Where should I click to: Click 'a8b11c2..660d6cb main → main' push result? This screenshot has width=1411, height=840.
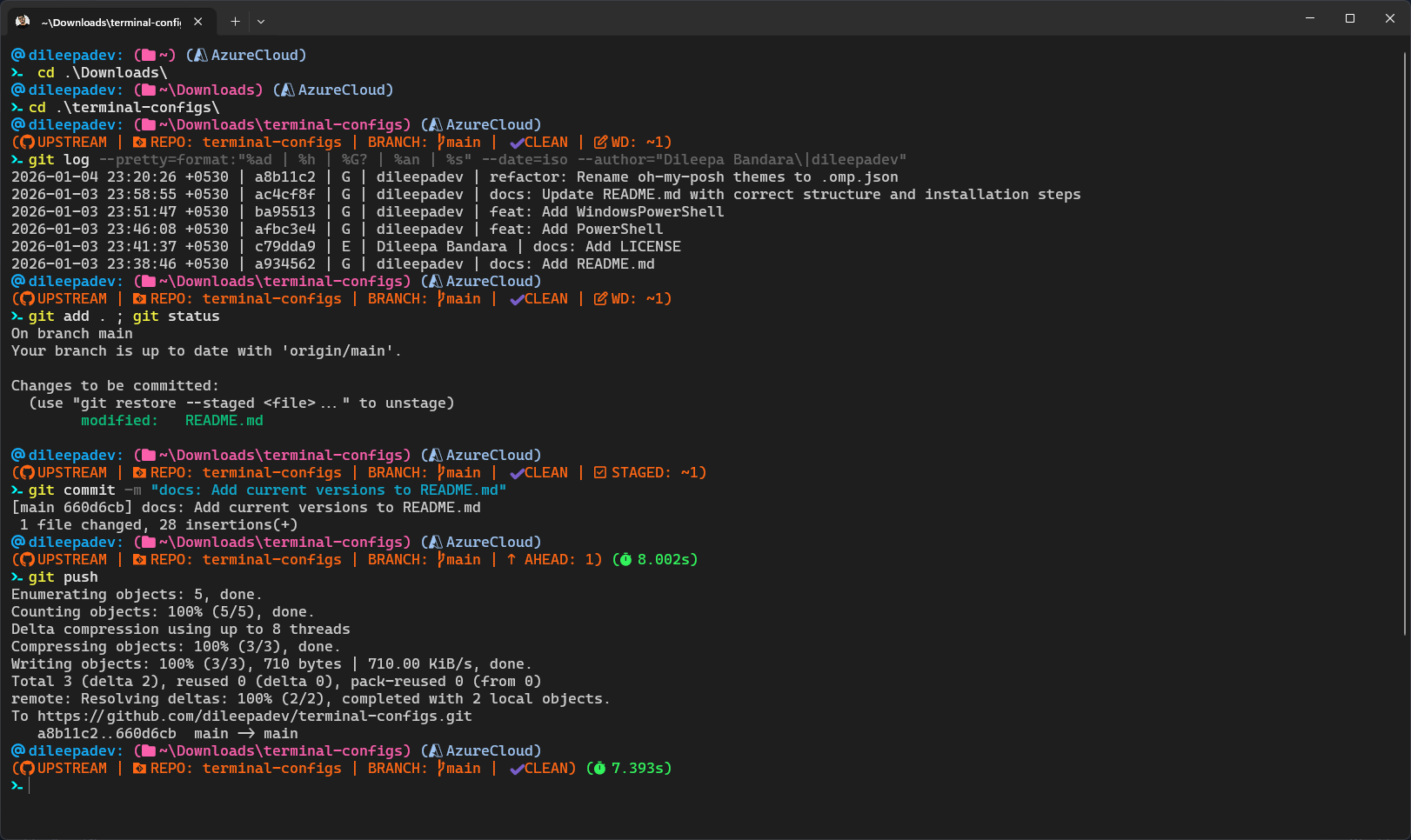click(x=168, y=734)
